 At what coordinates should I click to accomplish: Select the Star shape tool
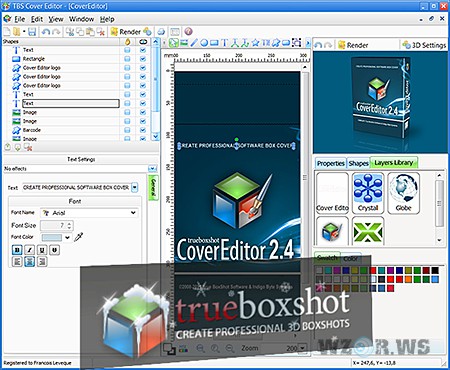[x=255, y=43]
